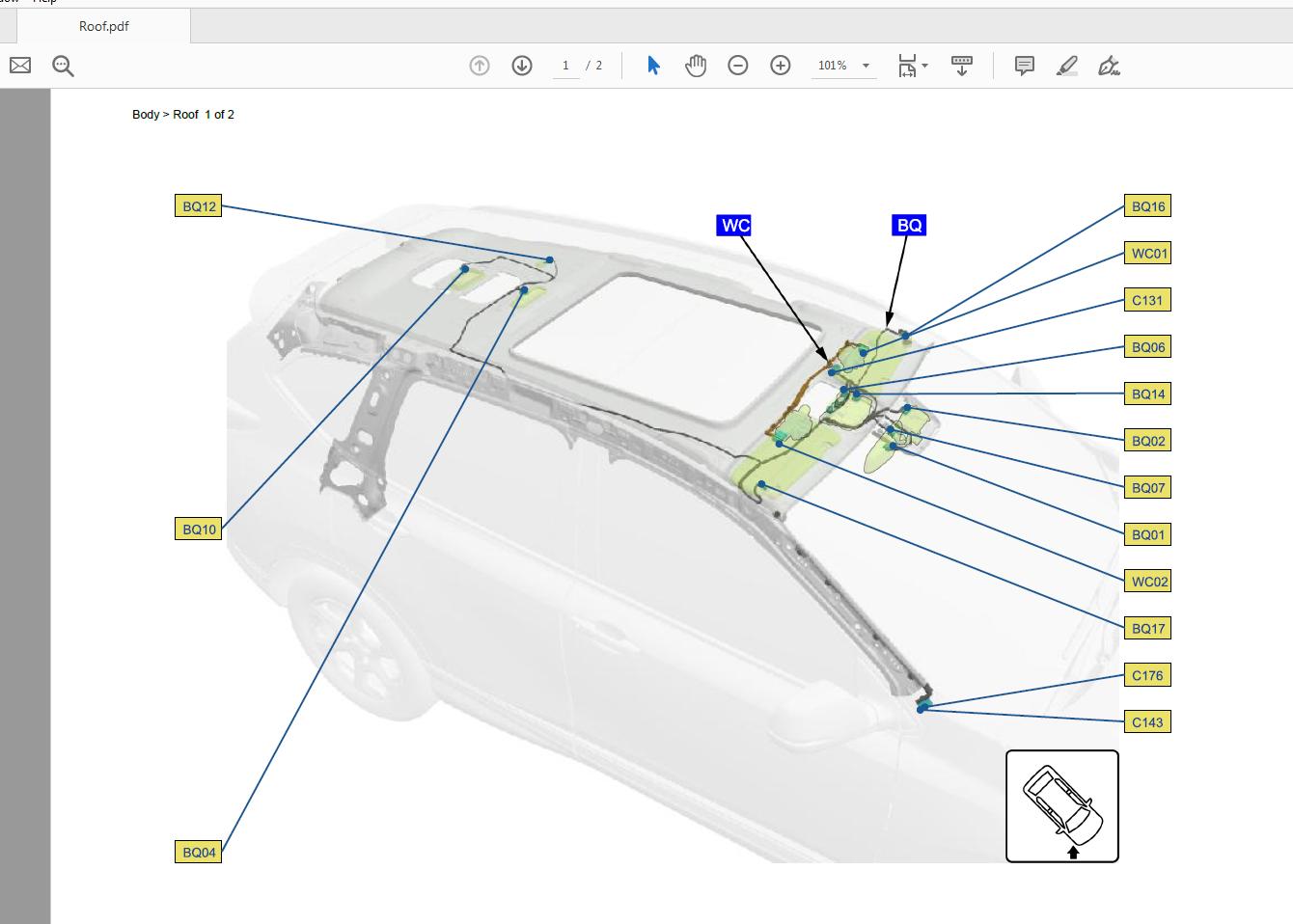Add a sticky note comment
The height and width of the screenshot is (924, 1293).
1025,66
